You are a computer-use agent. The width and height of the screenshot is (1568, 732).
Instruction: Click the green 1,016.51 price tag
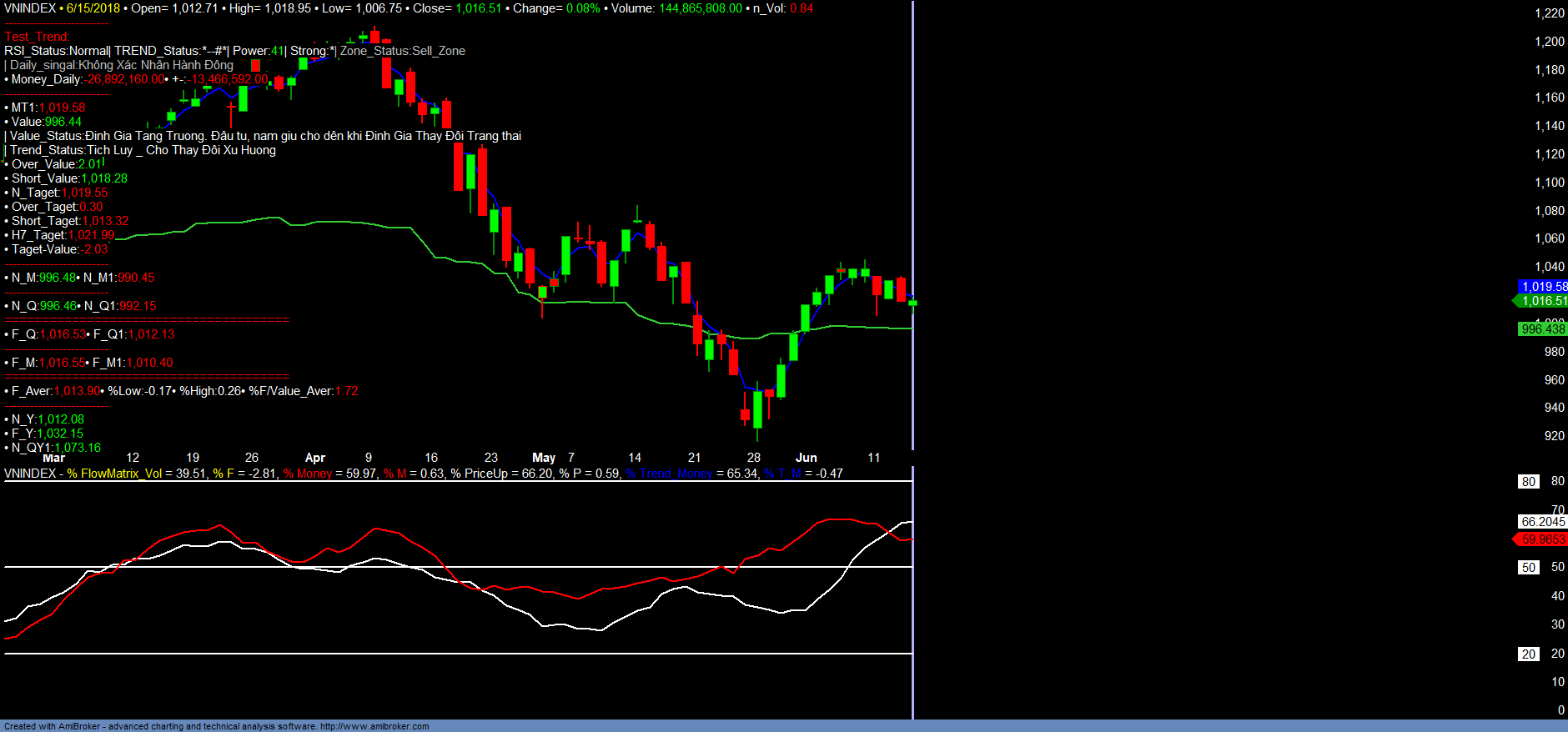click(x=1543, y=301)
